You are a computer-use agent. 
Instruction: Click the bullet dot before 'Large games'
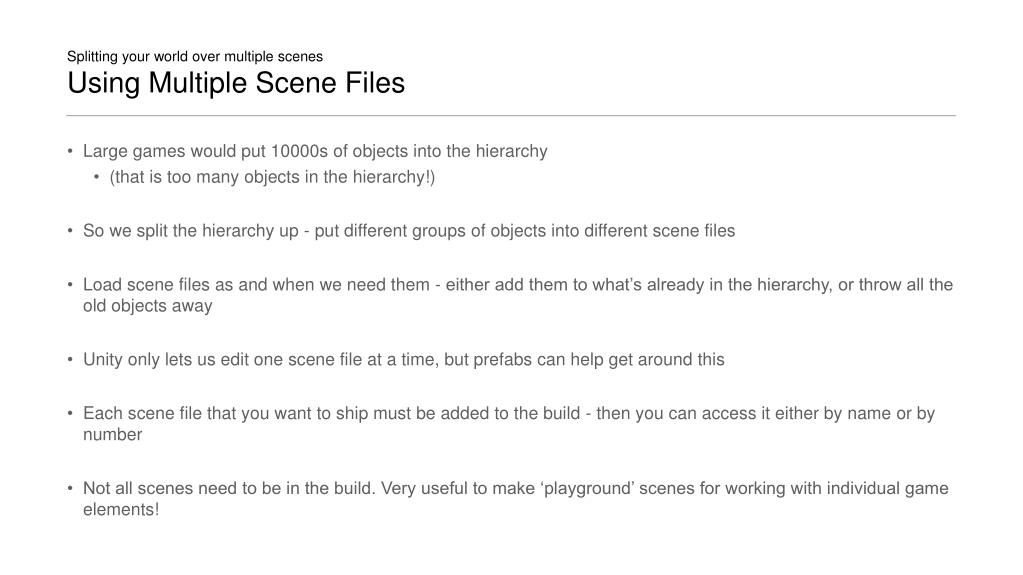coord(70,151)
